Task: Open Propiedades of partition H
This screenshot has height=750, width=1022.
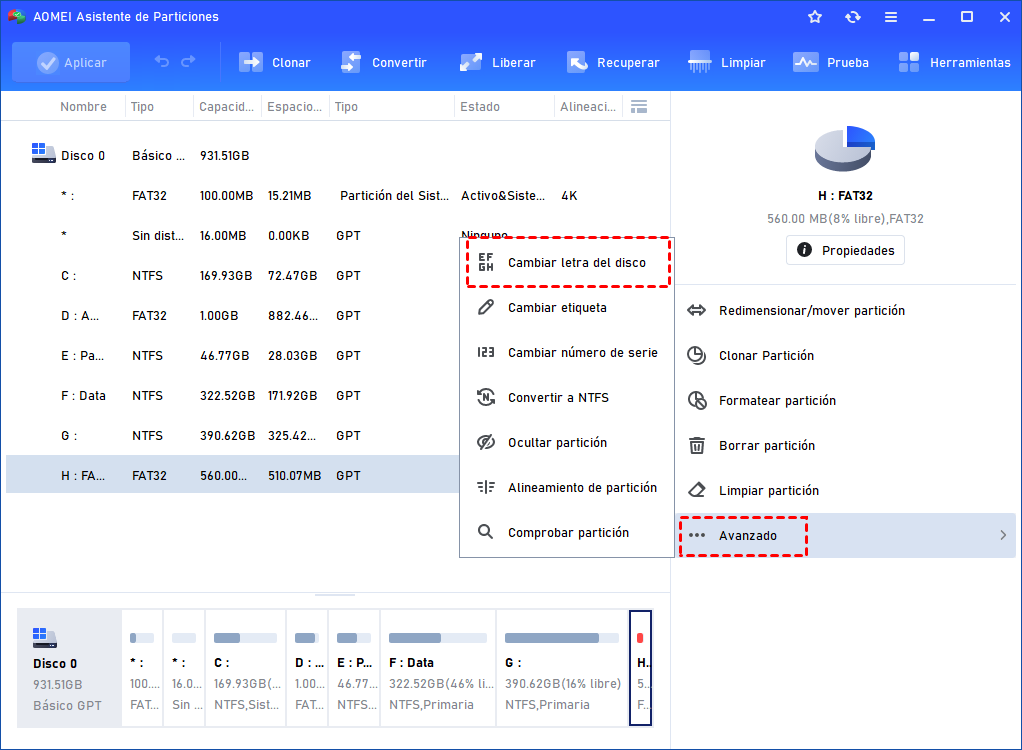Action: [x=845, y=250]
